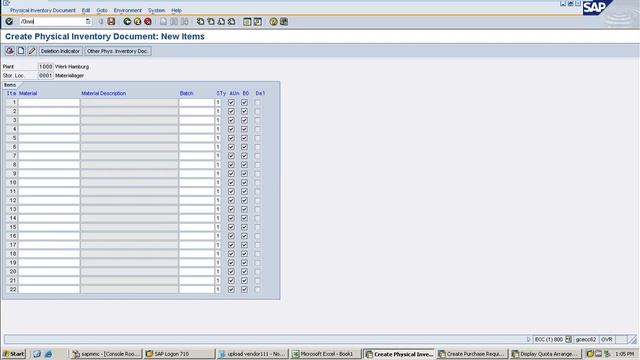Switch to upload vendor111 Notepad taskbar window
The height and width of the screenshot is (360, 640).
[253, 354]
